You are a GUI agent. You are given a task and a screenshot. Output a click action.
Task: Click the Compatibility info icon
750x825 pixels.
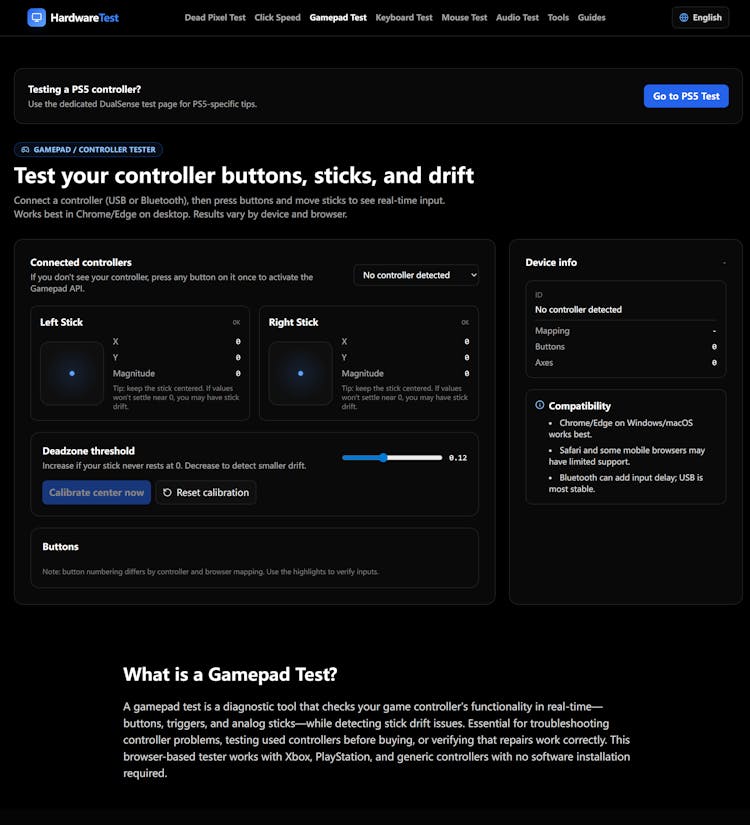[x=539, y=405]
